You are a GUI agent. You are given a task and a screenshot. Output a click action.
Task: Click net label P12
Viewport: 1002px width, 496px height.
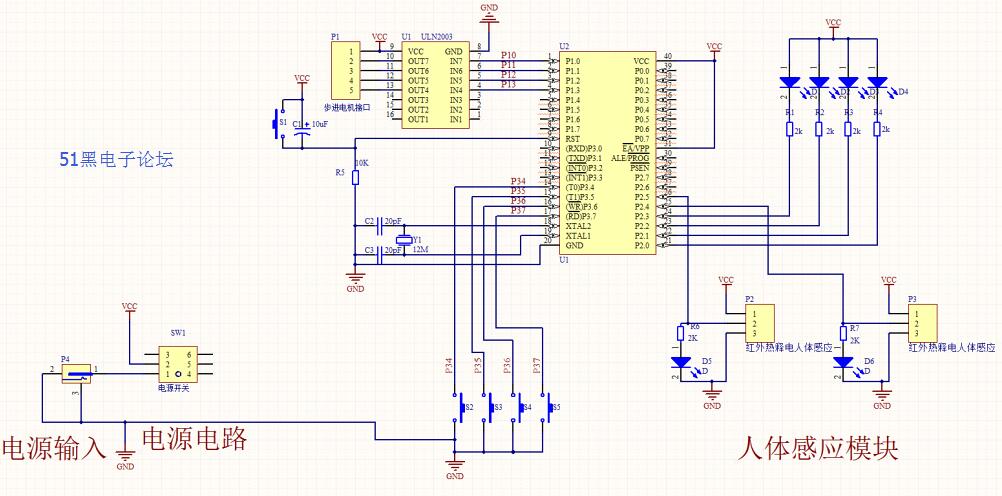(509, 75)
